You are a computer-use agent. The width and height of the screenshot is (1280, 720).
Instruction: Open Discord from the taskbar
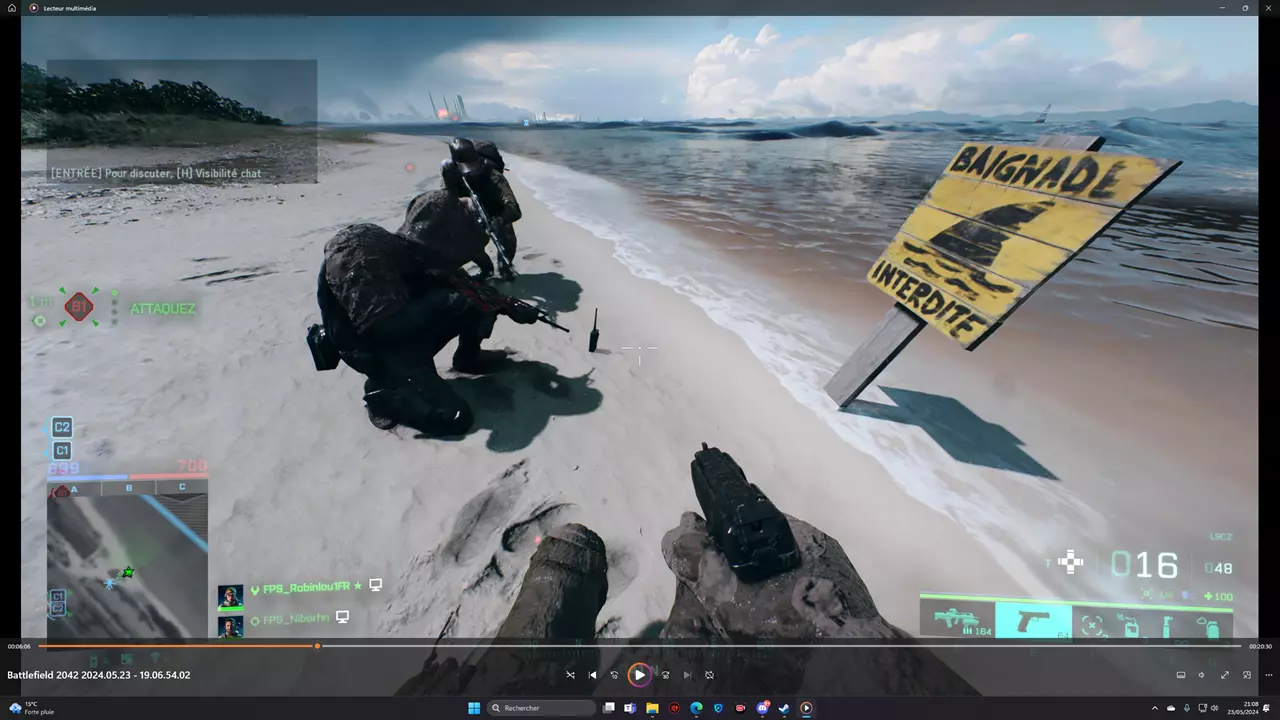[x=762, y=708]
